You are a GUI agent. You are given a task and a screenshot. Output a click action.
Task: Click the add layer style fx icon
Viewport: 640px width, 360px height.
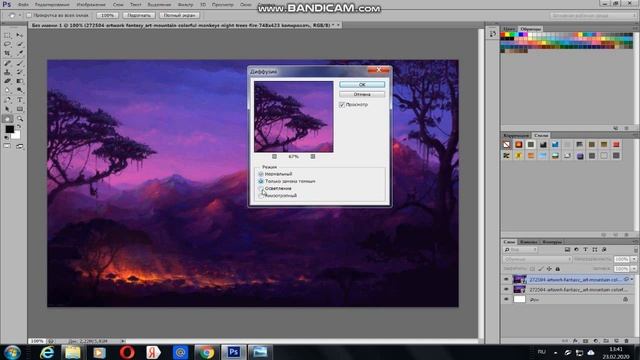(x=575, y=341)
